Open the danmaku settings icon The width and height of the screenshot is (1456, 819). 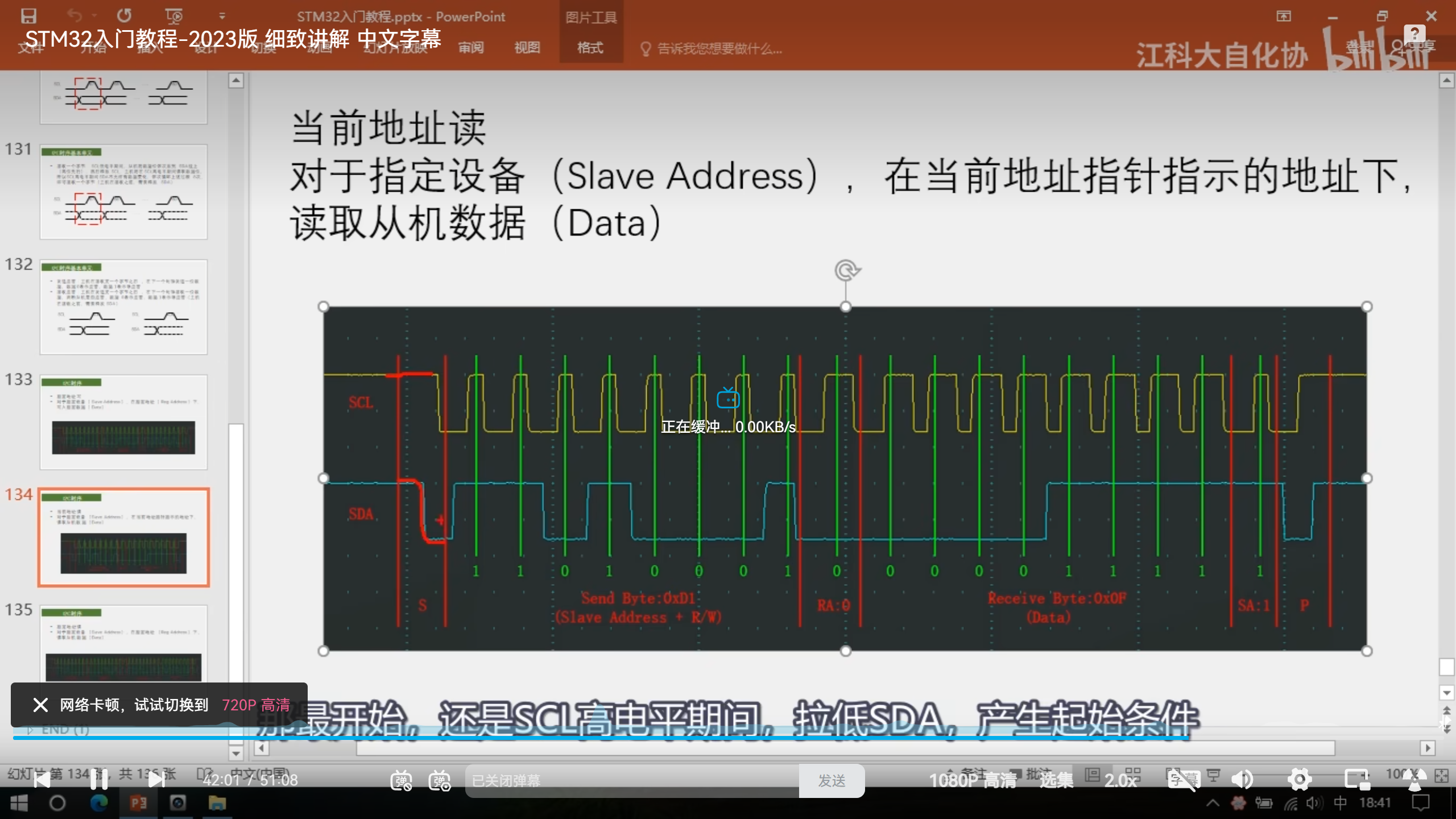point(440,780)
